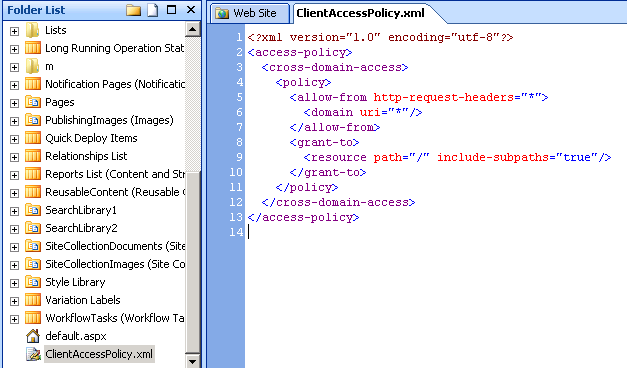Click the resource path include-subpaths line
This screenshot has height=368, width=627.
coord(457,157)
